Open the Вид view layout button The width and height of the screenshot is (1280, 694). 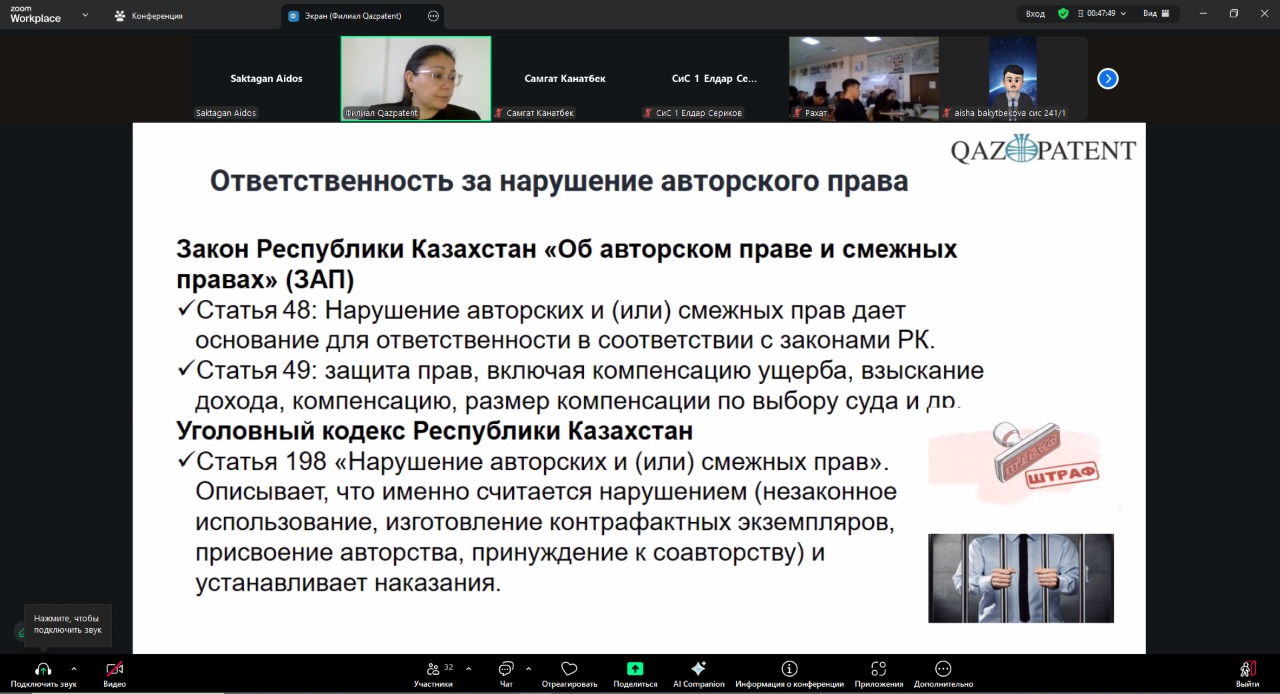1156,14
